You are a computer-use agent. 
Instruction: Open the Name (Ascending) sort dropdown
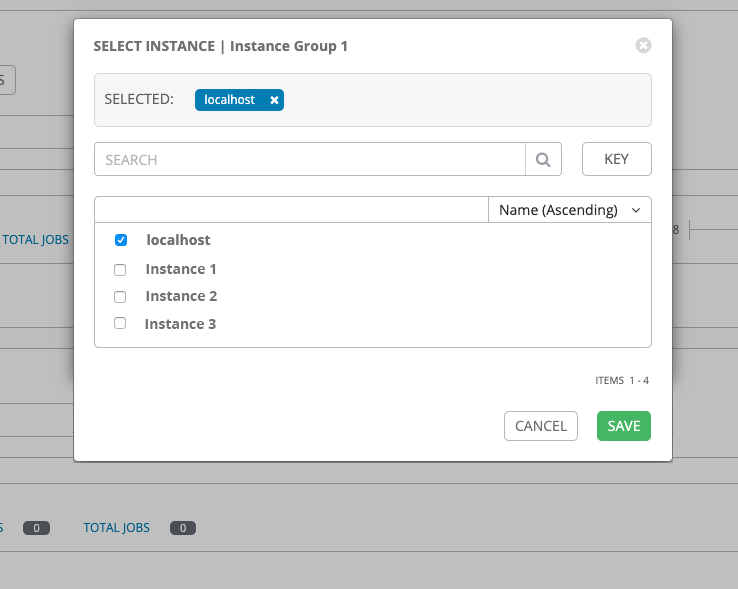(x=569, y=210)
